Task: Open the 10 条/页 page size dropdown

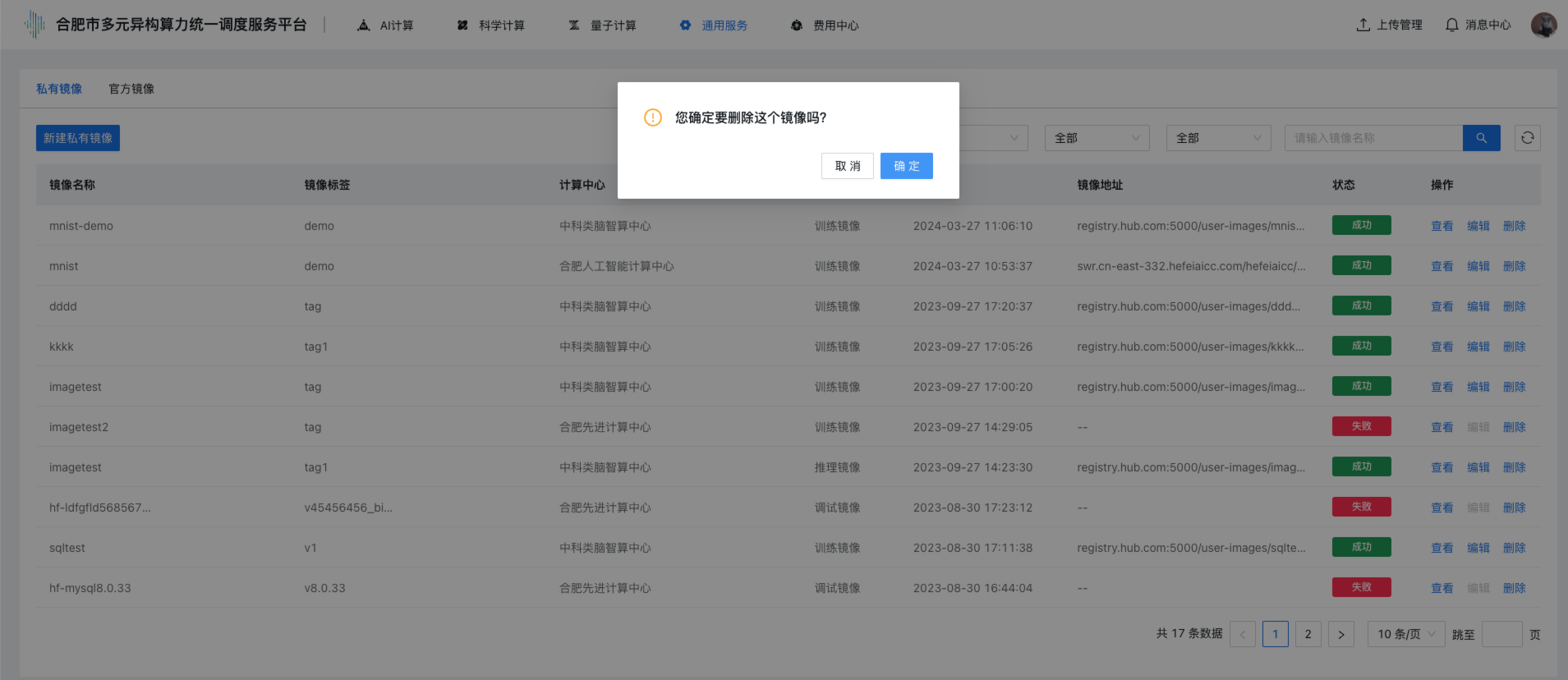Action: click(1405, 634)
